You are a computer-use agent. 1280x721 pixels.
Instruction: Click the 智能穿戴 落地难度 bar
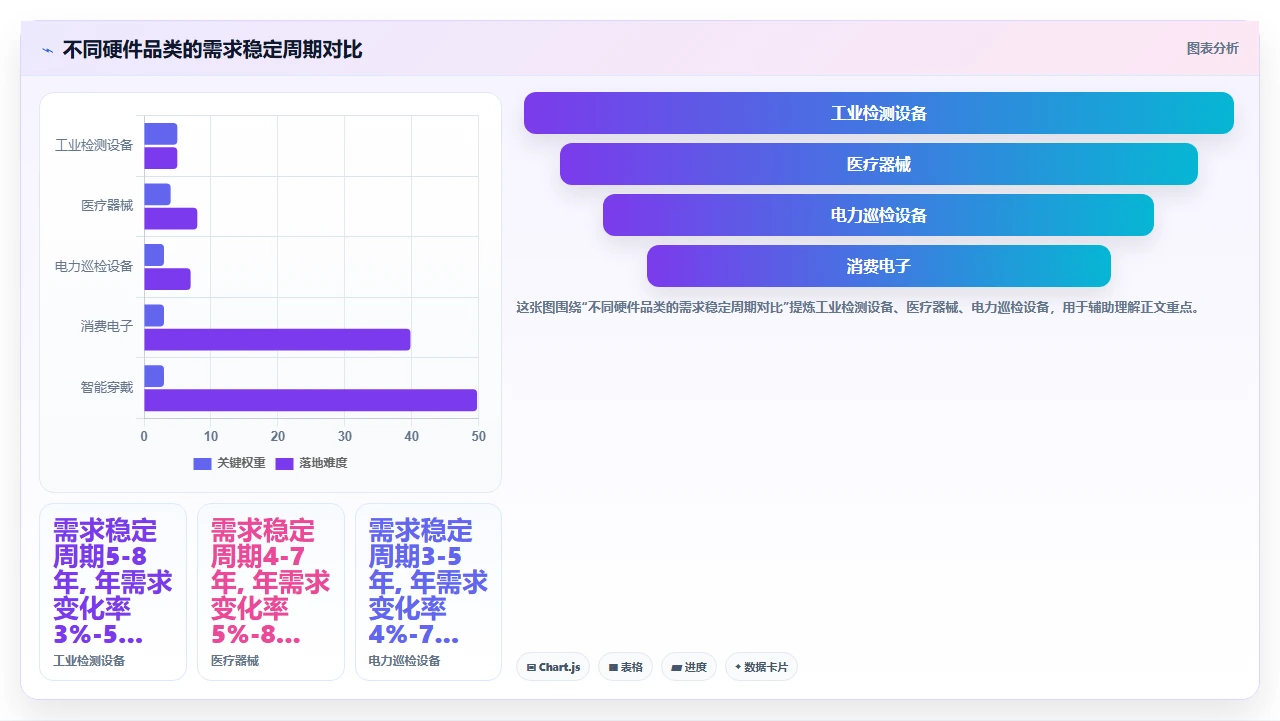tap(310, 400)
